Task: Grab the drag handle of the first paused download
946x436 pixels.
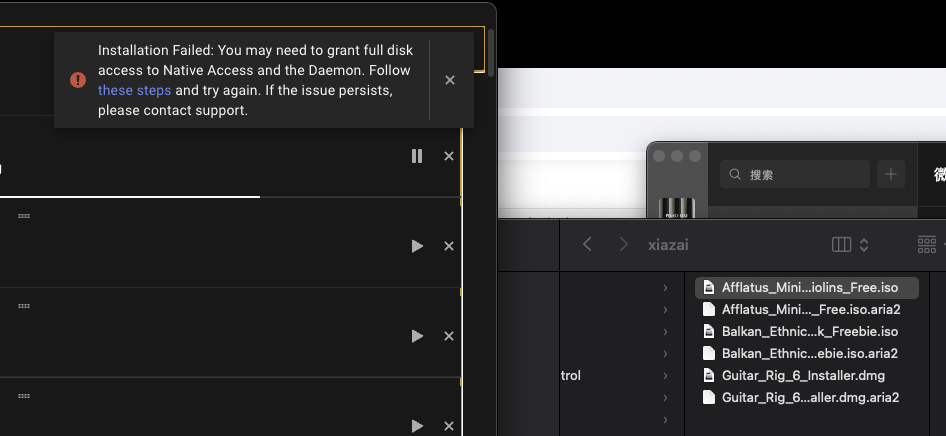Action: coord(24,216)
